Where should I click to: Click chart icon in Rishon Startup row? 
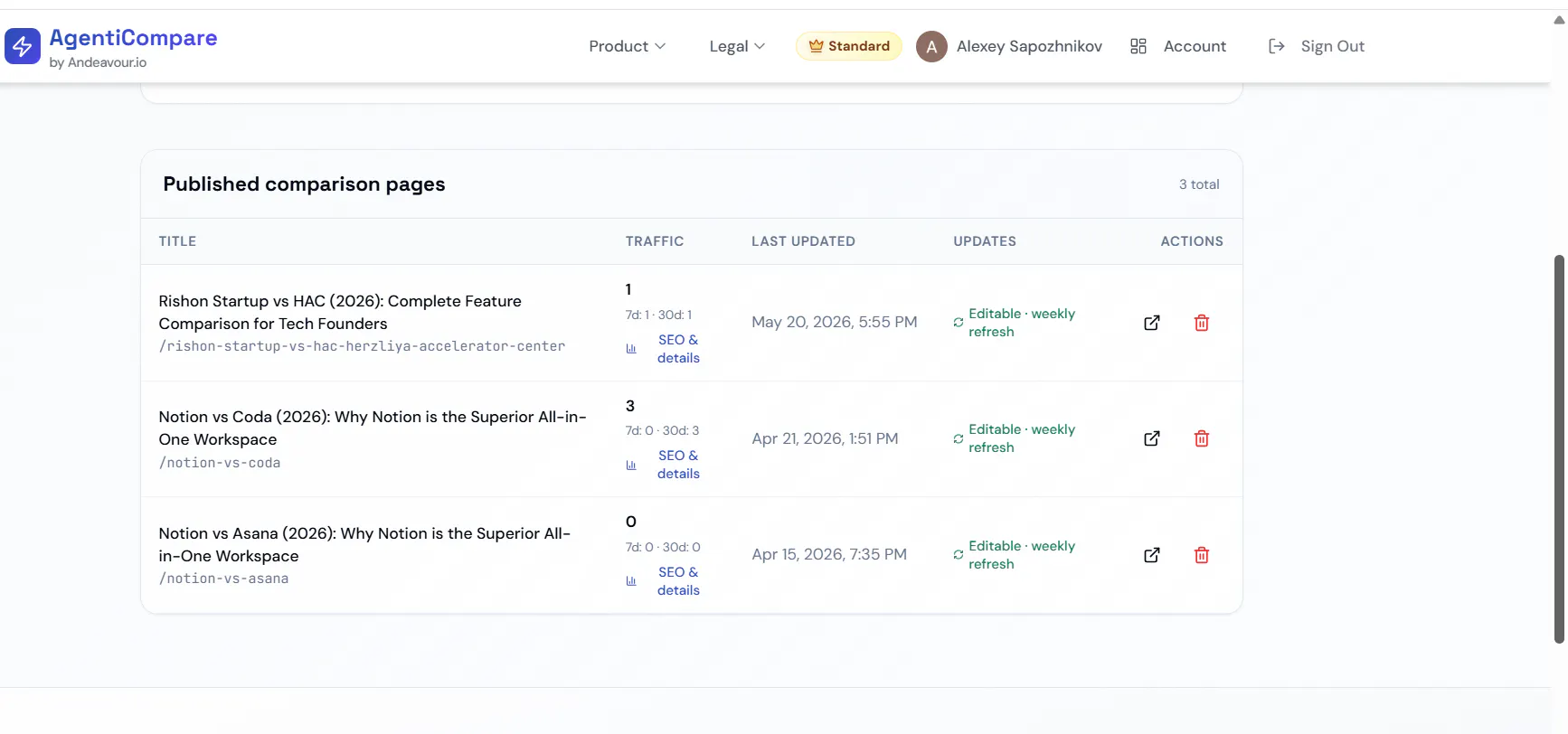coord(631,349)
